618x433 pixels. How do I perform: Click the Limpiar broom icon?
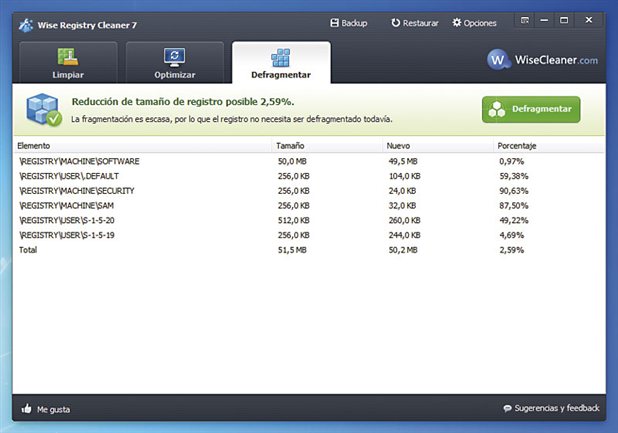(x=68, y=57)
